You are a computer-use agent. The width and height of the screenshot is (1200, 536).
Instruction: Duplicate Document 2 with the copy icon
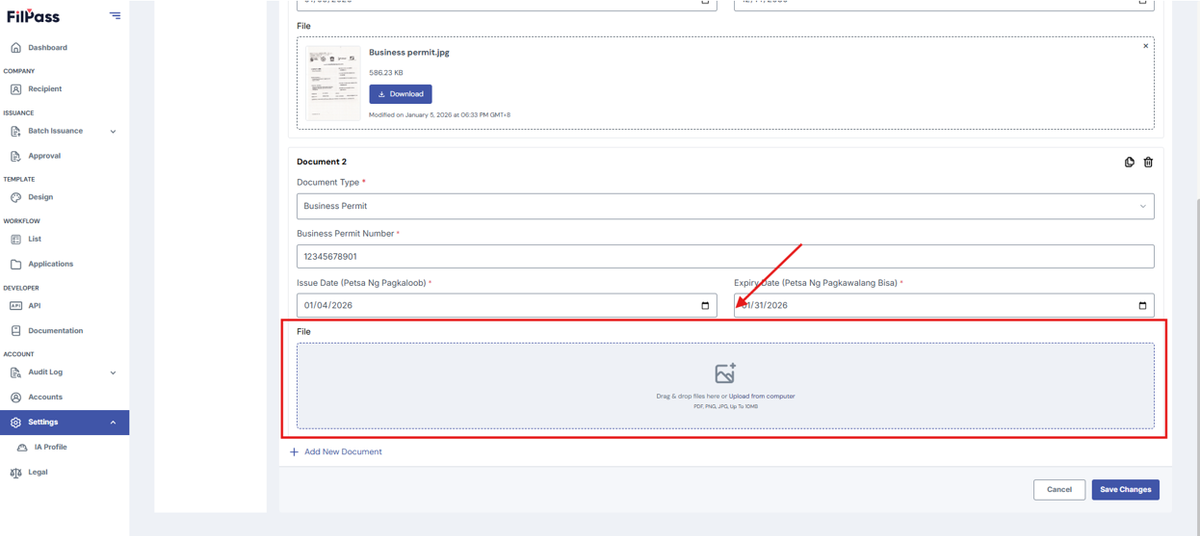[1130, 162]
